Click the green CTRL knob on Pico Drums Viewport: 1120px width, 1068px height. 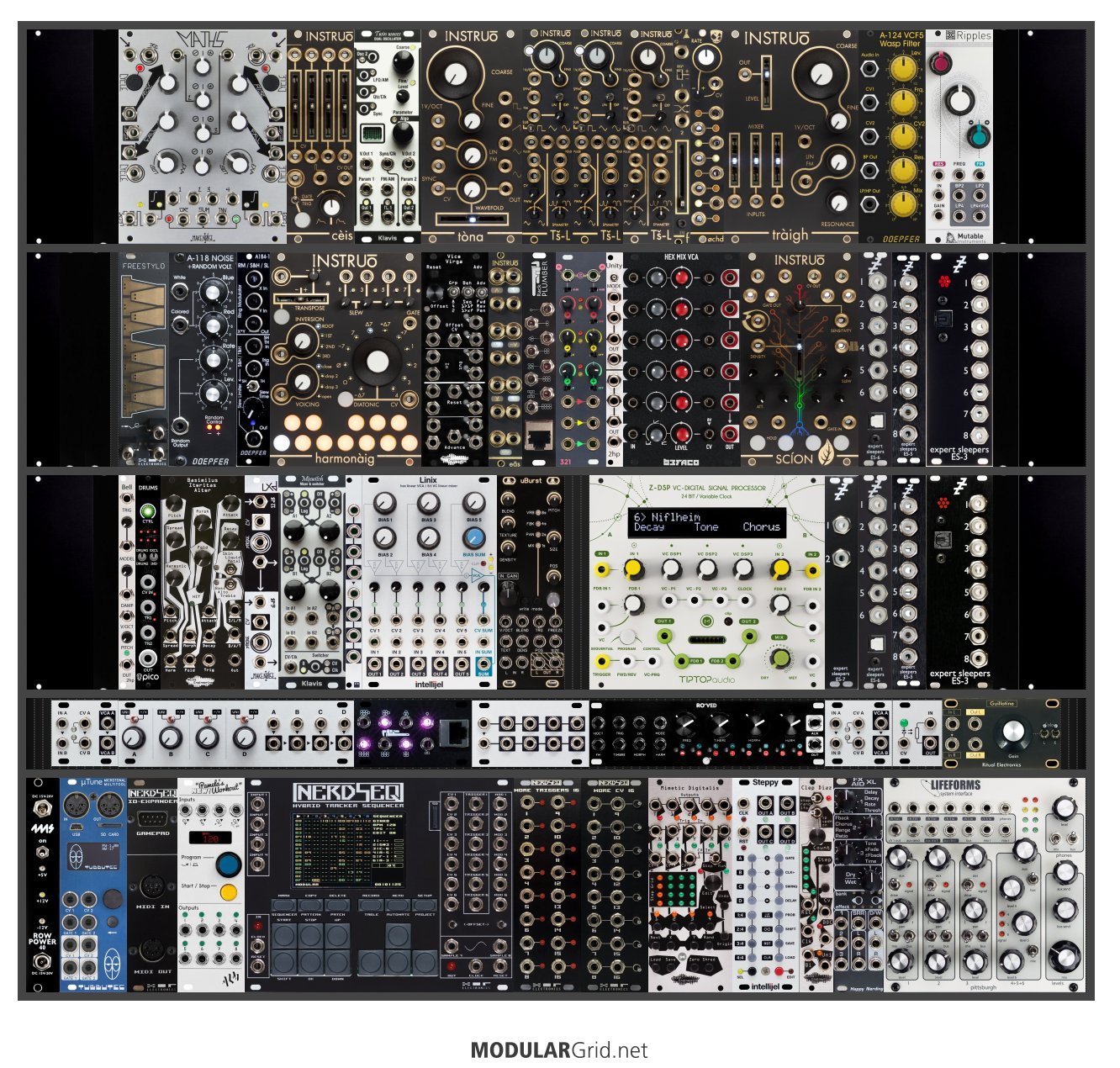click(x=148, y=510)
